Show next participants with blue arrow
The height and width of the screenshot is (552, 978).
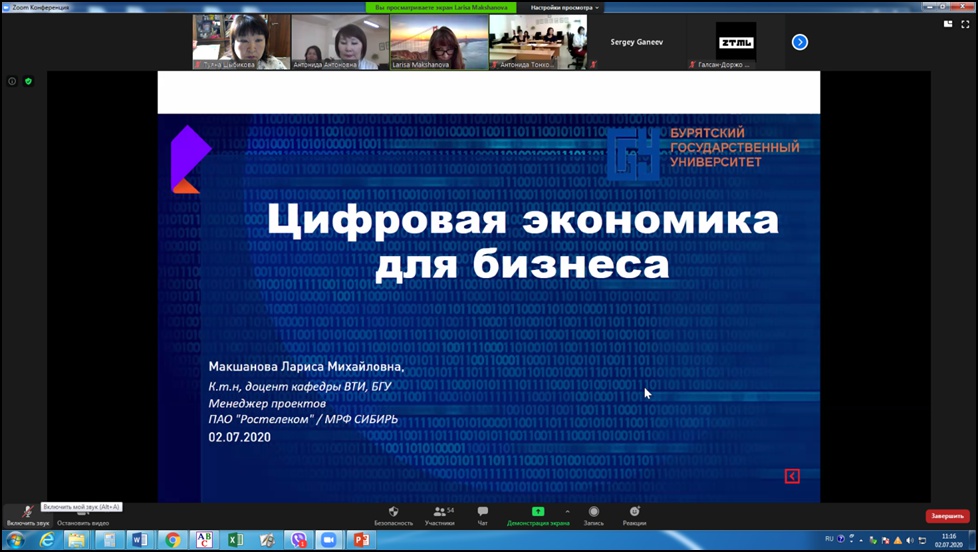[x=799, y=42]
